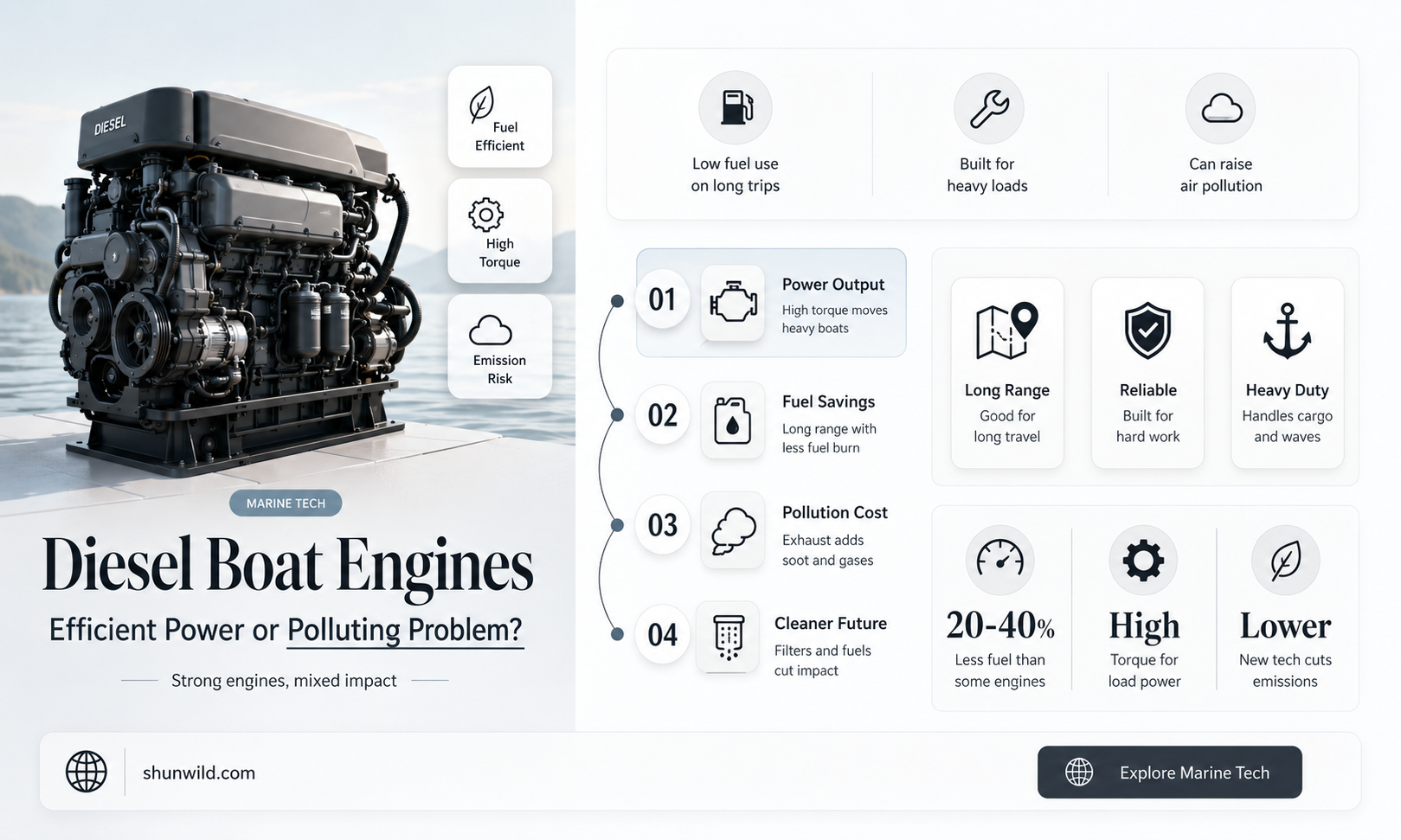Click the leaf icon on Fuel Efficient card
1401x840 pixels.
pos(481,104)
